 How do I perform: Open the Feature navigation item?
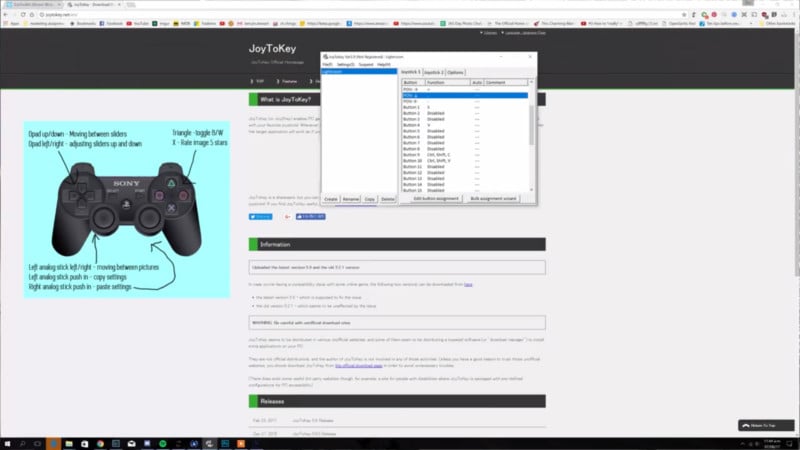(287, 81)
